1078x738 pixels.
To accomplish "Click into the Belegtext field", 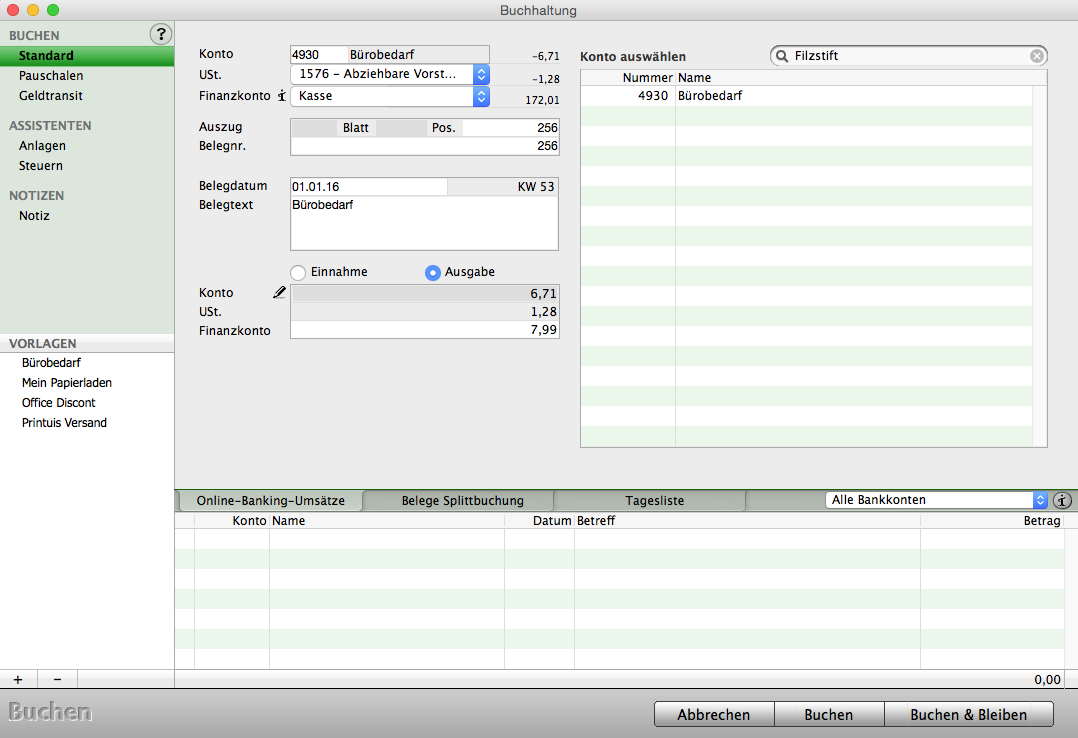I will [424, 223].
